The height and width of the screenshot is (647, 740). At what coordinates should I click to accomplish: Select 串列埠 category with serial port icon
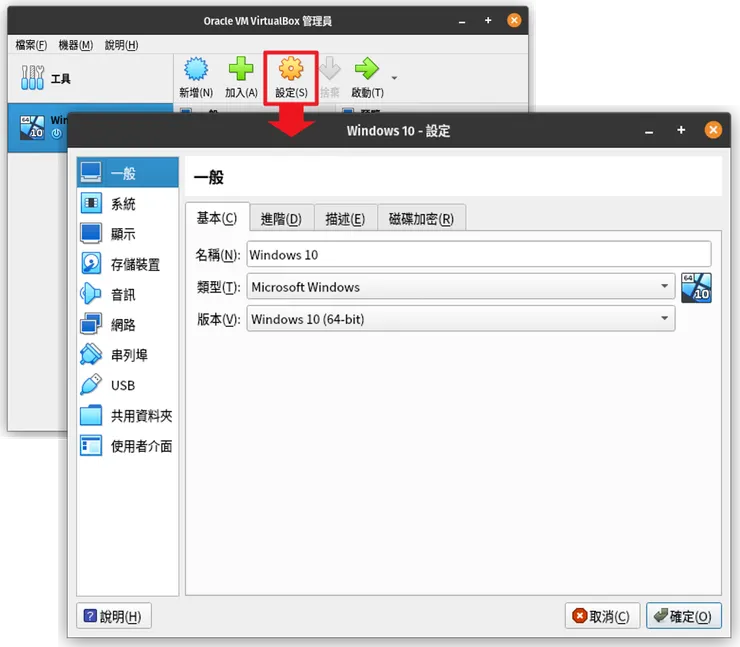tap(128, 355)
